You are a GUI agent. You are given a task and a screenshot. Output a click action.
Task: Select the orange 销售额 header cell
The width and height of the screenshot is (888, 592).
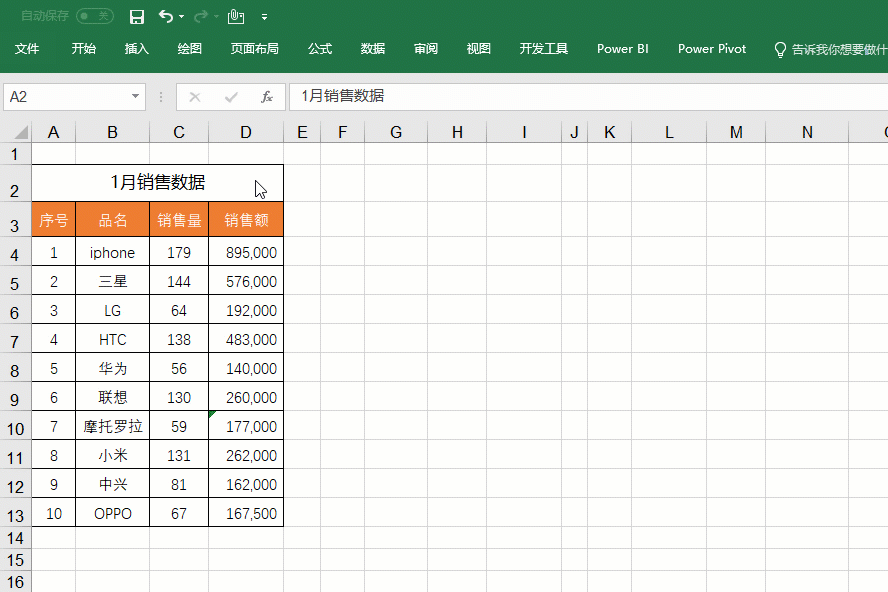pos(246,220)
